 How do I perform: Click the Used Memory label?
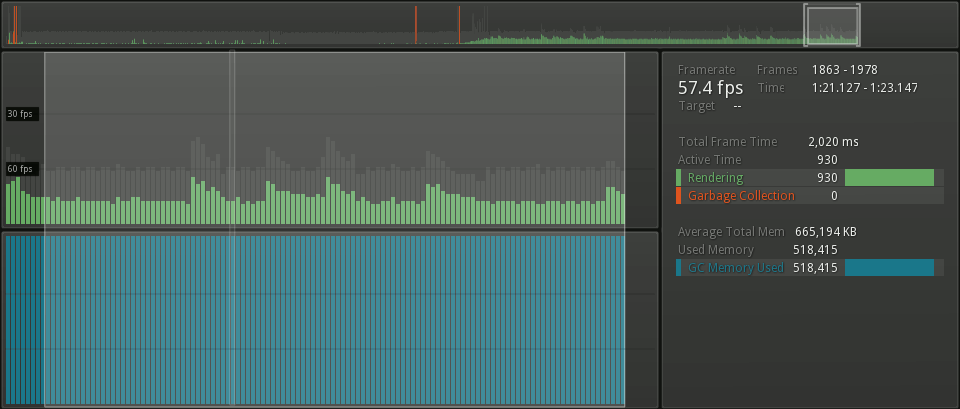coord(715,250)
